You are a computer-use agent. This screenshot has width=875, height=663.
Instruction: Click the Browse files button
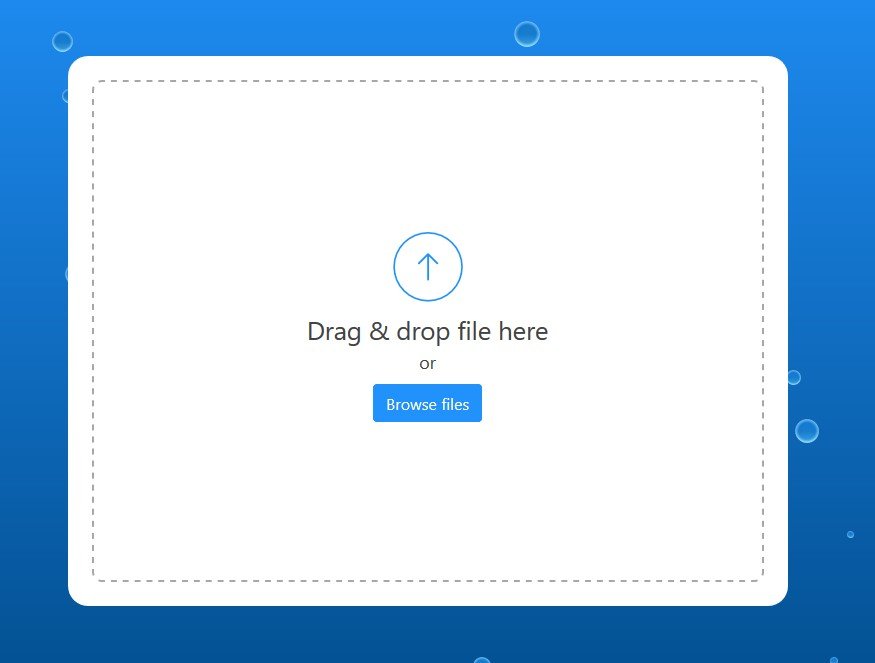pos(427,403)
